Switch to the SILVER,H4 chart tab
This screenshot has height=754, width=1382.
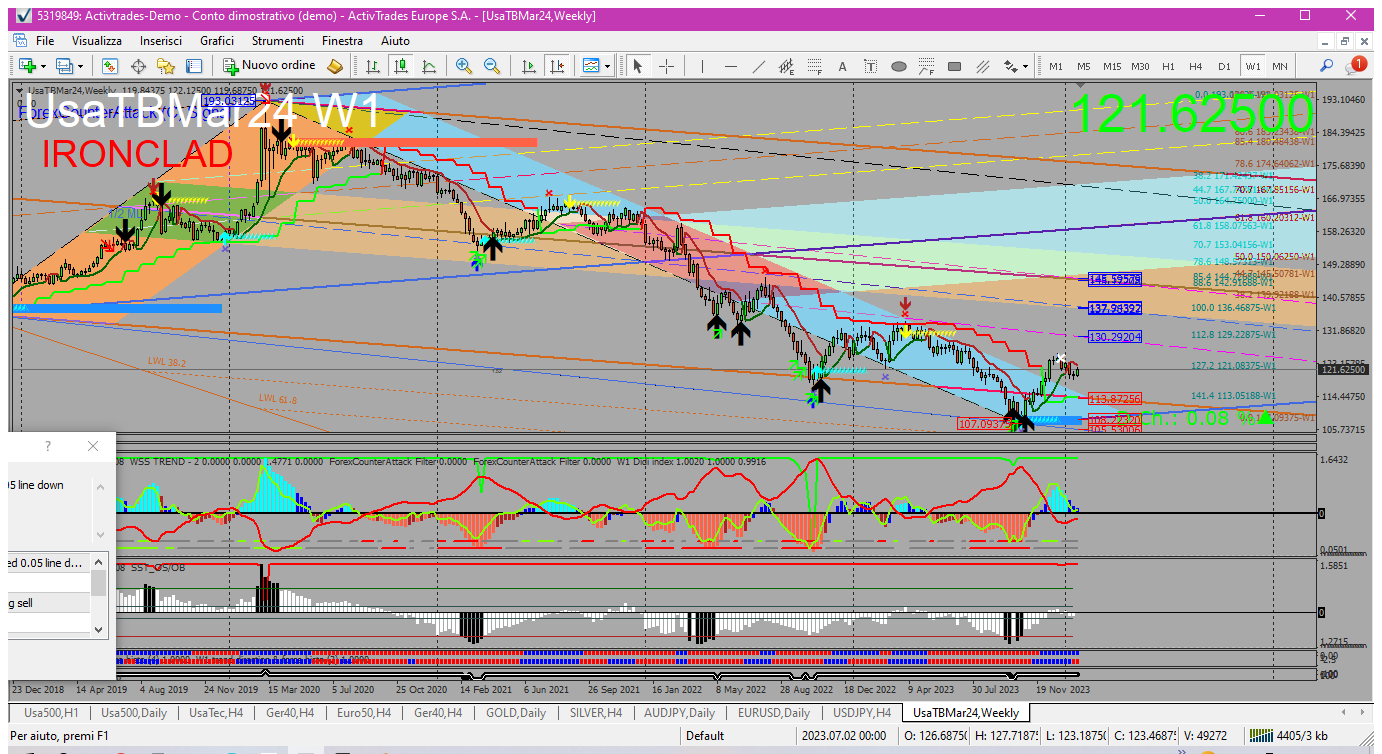(595, 713)
